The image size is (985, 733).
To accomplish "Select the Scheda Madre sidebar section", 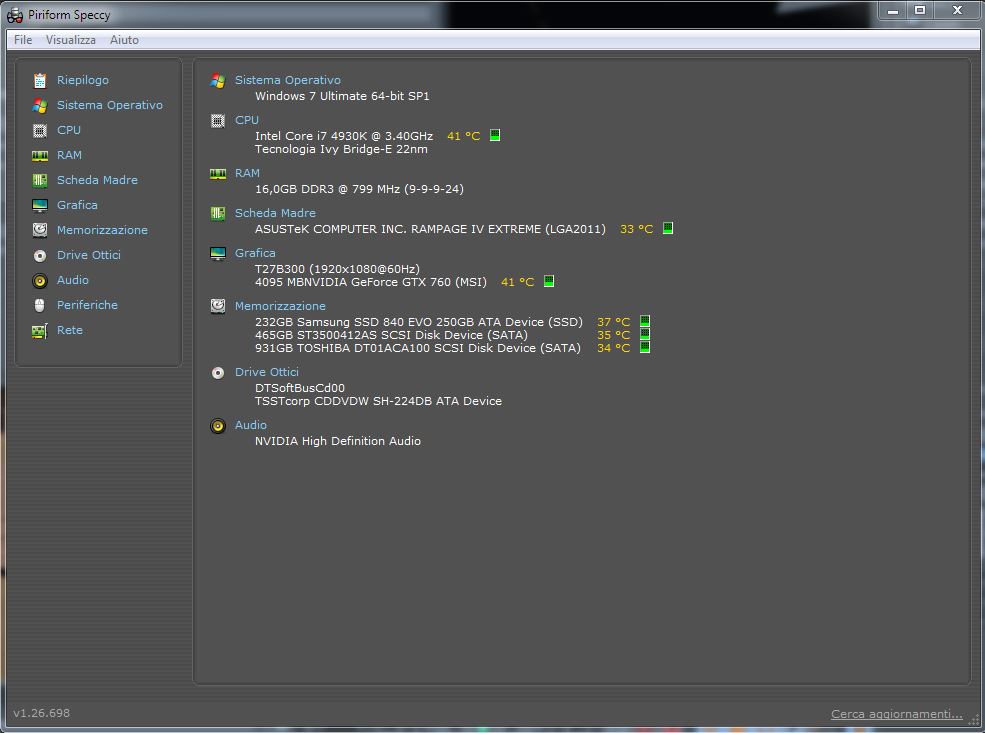I will tap(97, 180).
